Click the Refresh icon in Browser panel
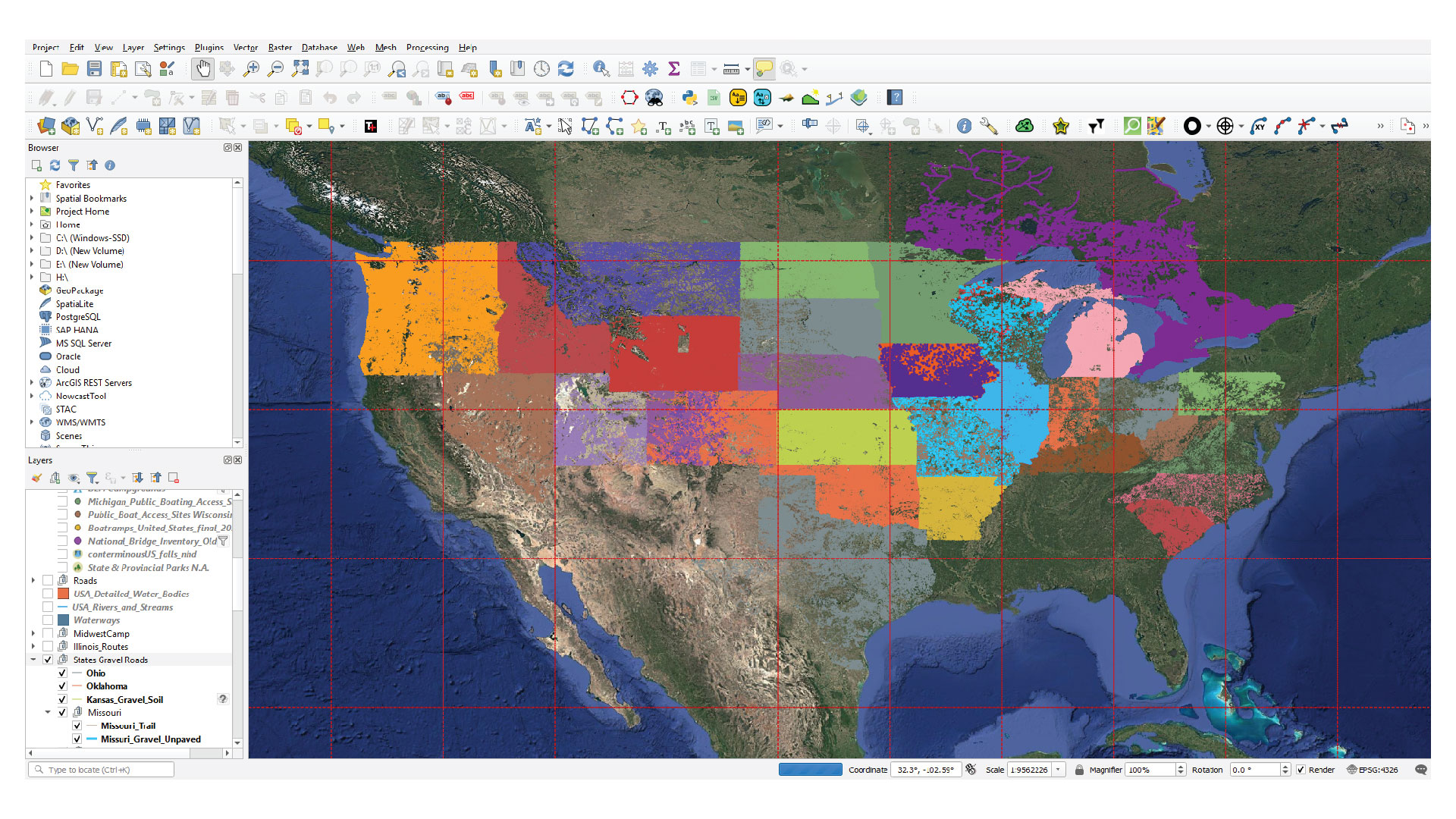1456x819 pixels. [x=55, y=165]
